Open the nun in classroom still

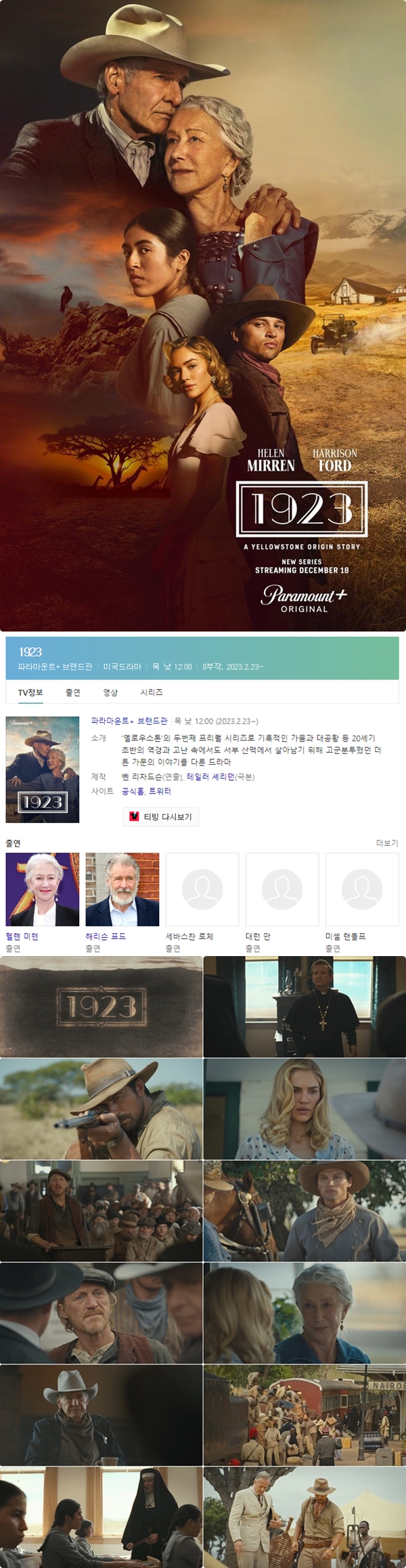click(101, 1517)
